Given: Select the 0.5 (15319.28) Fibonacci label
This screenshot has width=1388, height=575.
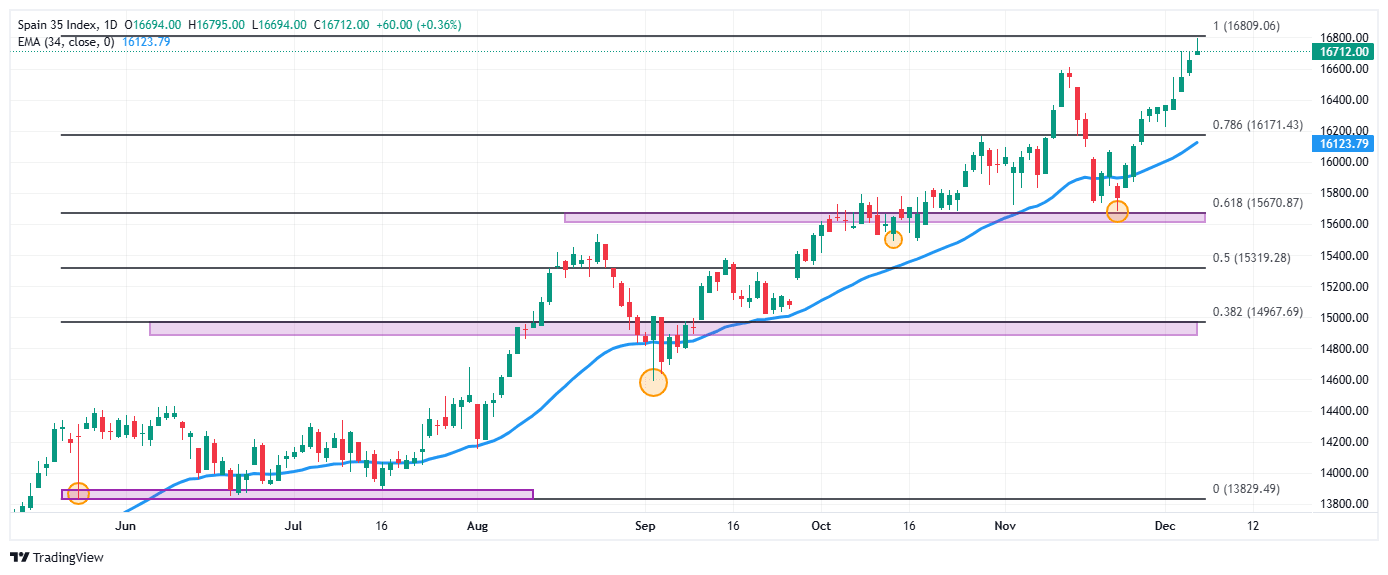Looking at the screenshot, I should (x=1250, y=258).
